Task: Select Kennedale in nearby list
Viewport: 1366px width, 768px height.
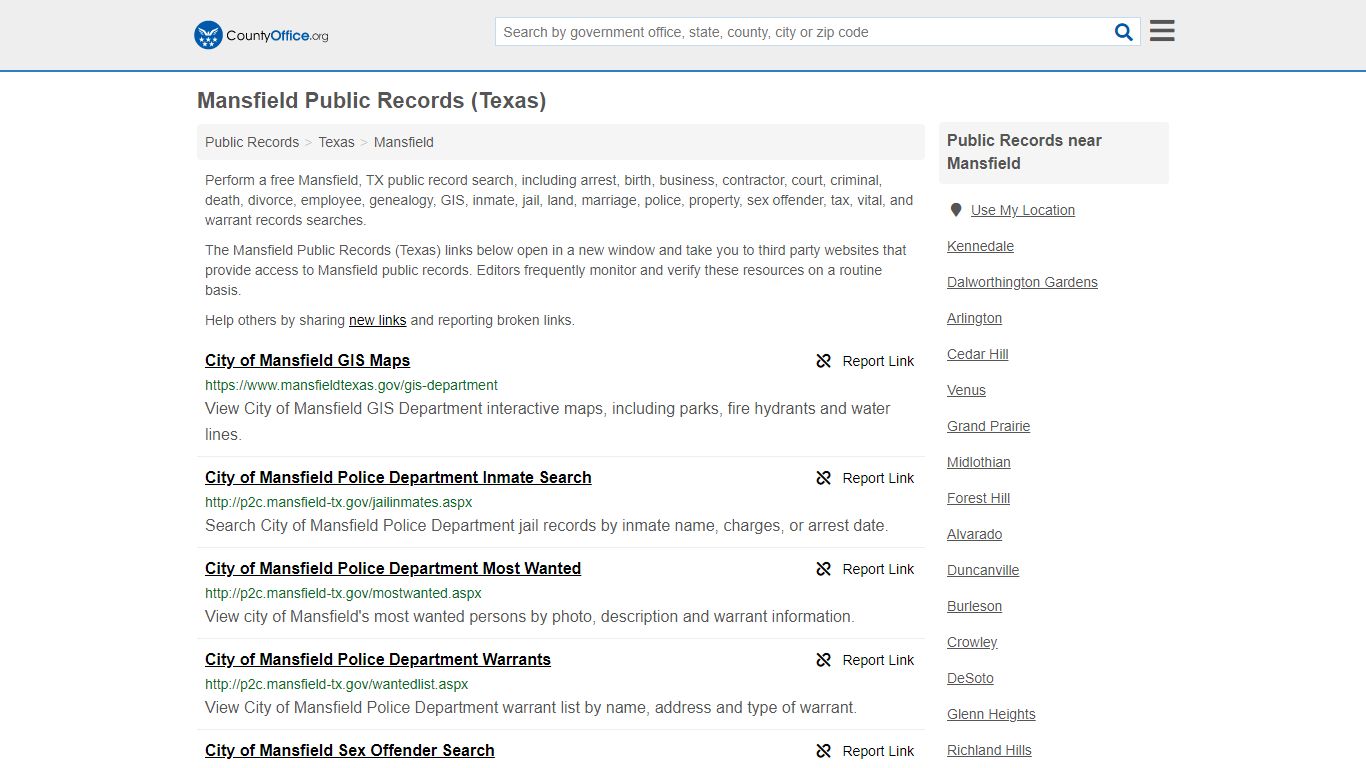Action: tap(980, 246)
